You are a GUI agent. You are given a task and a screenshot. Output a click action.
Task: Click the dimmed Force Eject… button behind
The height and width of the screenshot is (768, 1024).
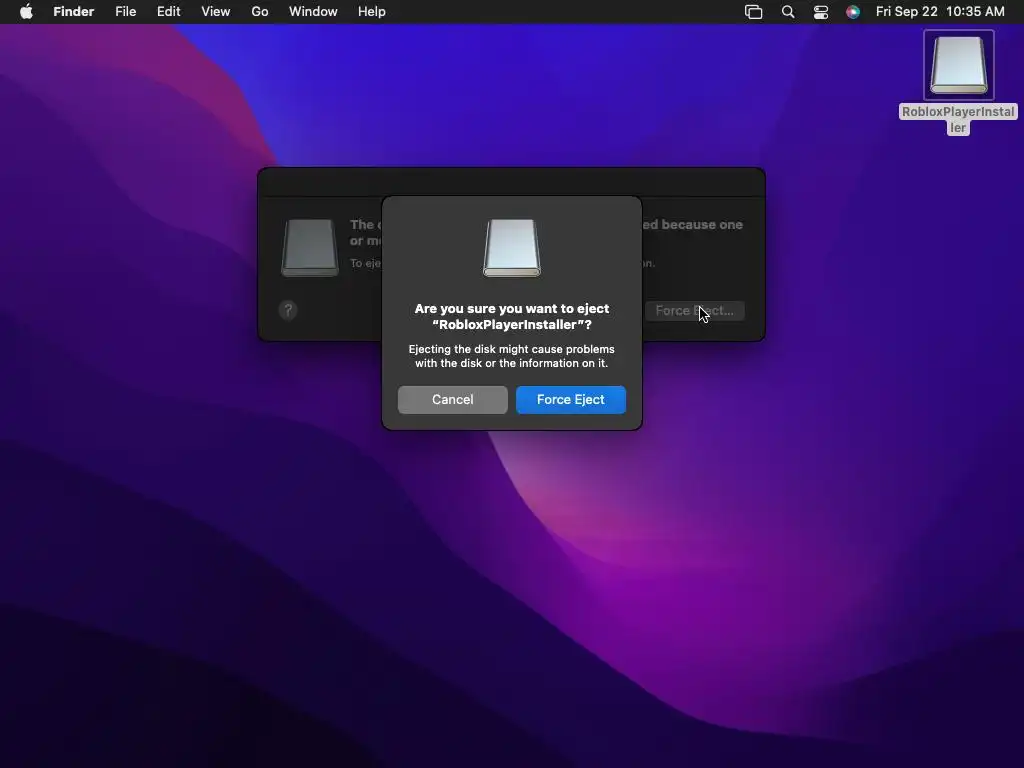point(695,311)
